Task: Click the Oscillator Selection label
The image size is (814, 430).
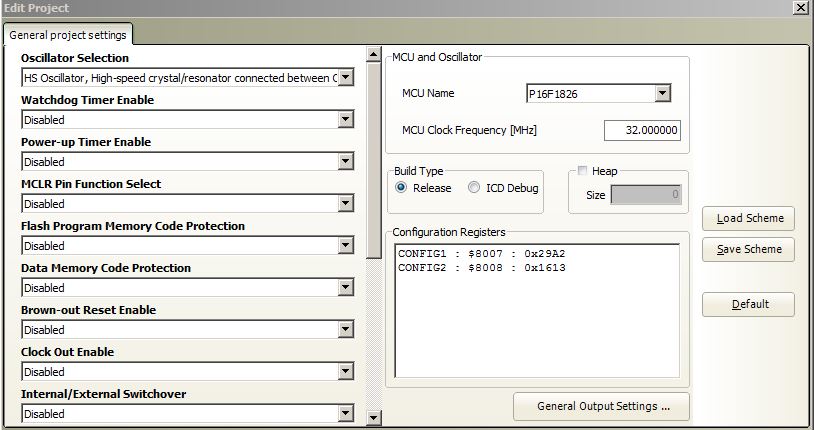Action: coord(75,58)
